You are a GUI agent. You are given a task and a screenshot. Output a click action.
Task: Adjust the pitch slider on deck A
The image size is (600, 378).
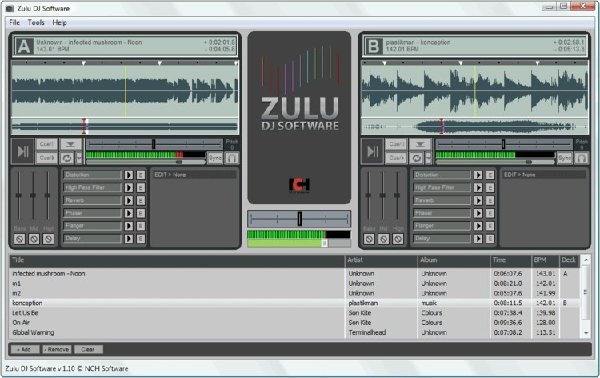click(x=154, y=144)
